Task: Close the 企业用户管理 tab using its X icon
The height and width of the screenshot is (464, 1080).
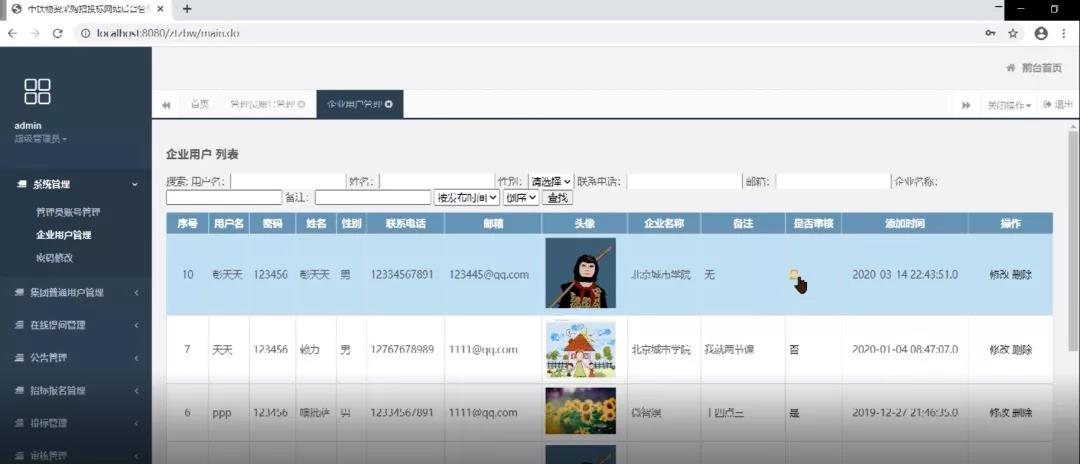Action: [x=389, y=104]
